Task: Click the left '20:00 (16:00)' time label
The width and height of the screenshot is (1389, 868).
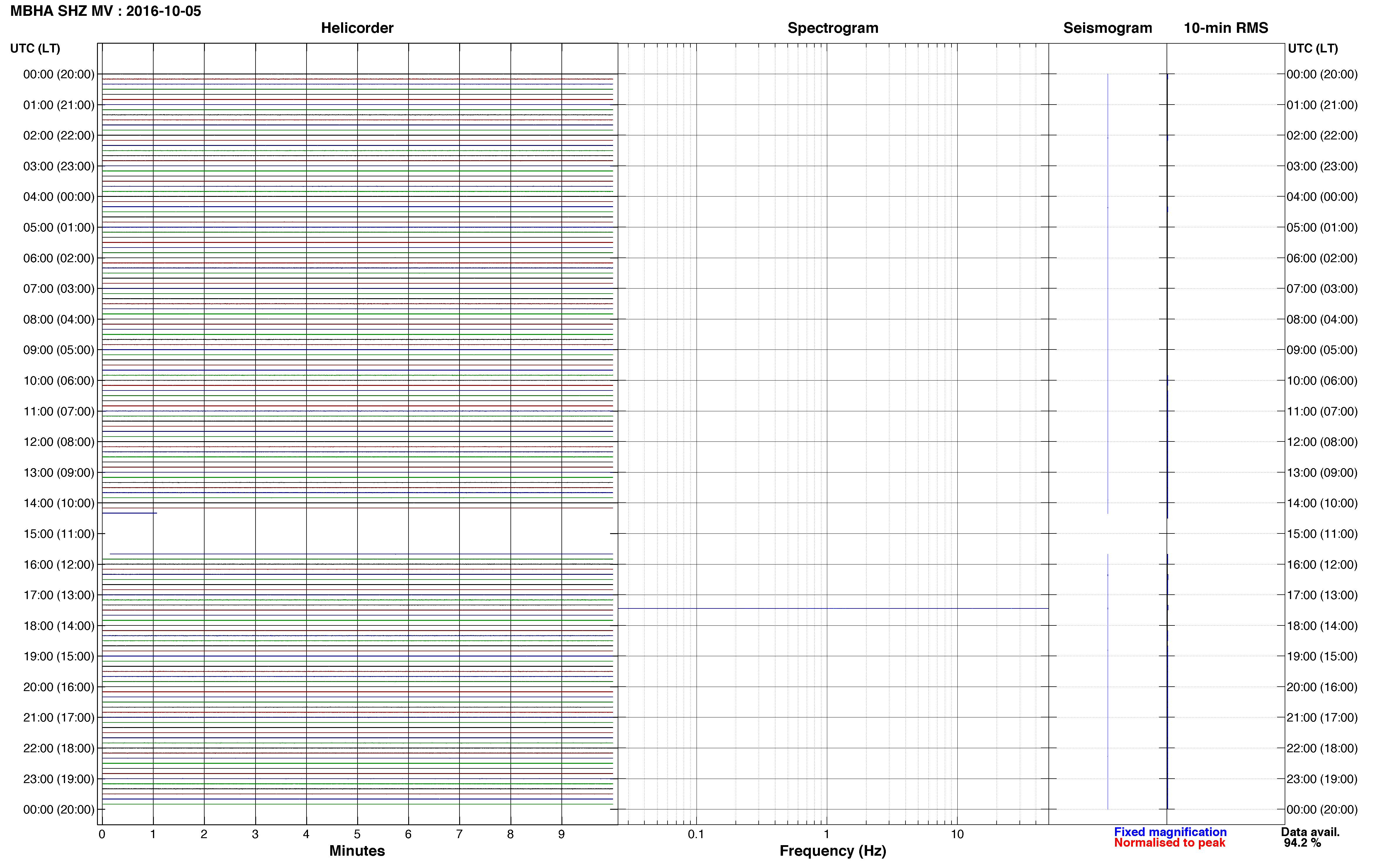Action: pos(59,687)
